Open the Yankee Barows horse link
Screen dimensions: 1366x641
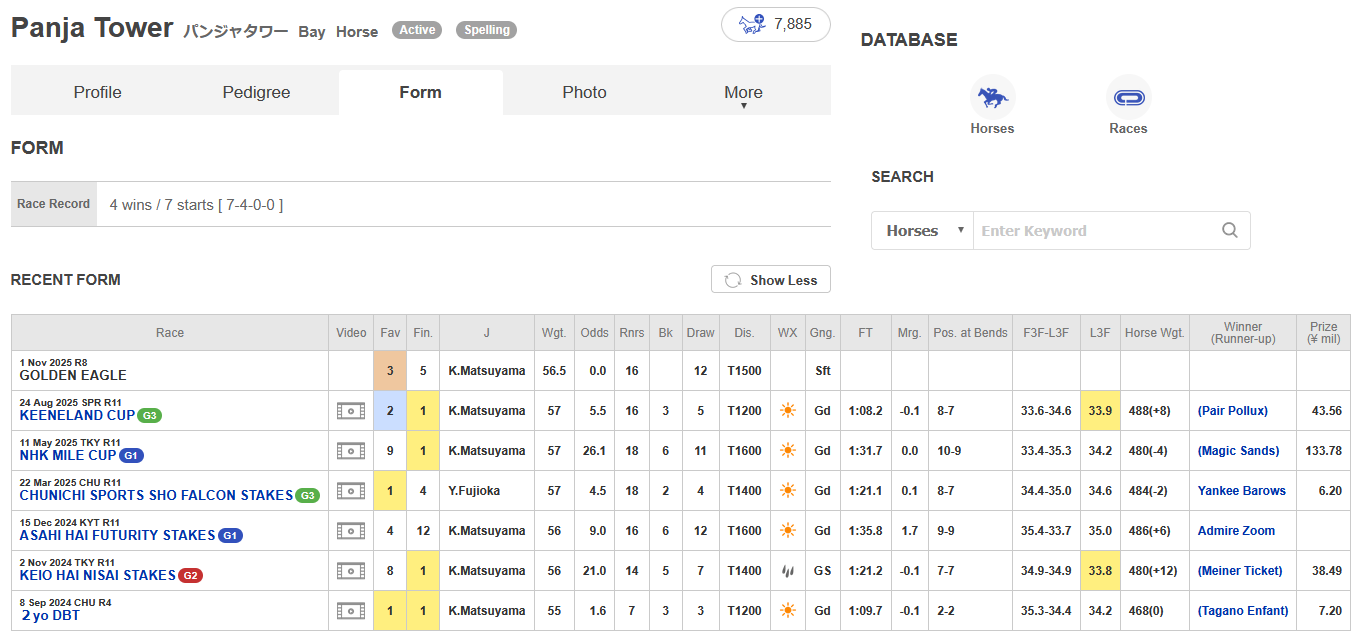point(1242,491)
